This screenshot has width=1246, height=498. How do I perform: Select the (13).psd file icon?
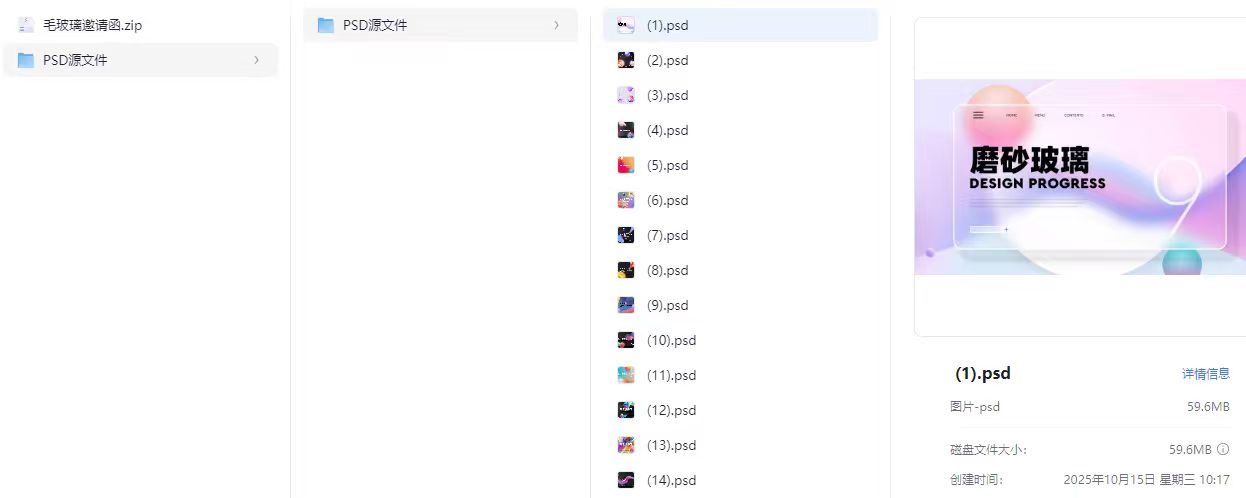pyautogui.click(x=626, y=445)
